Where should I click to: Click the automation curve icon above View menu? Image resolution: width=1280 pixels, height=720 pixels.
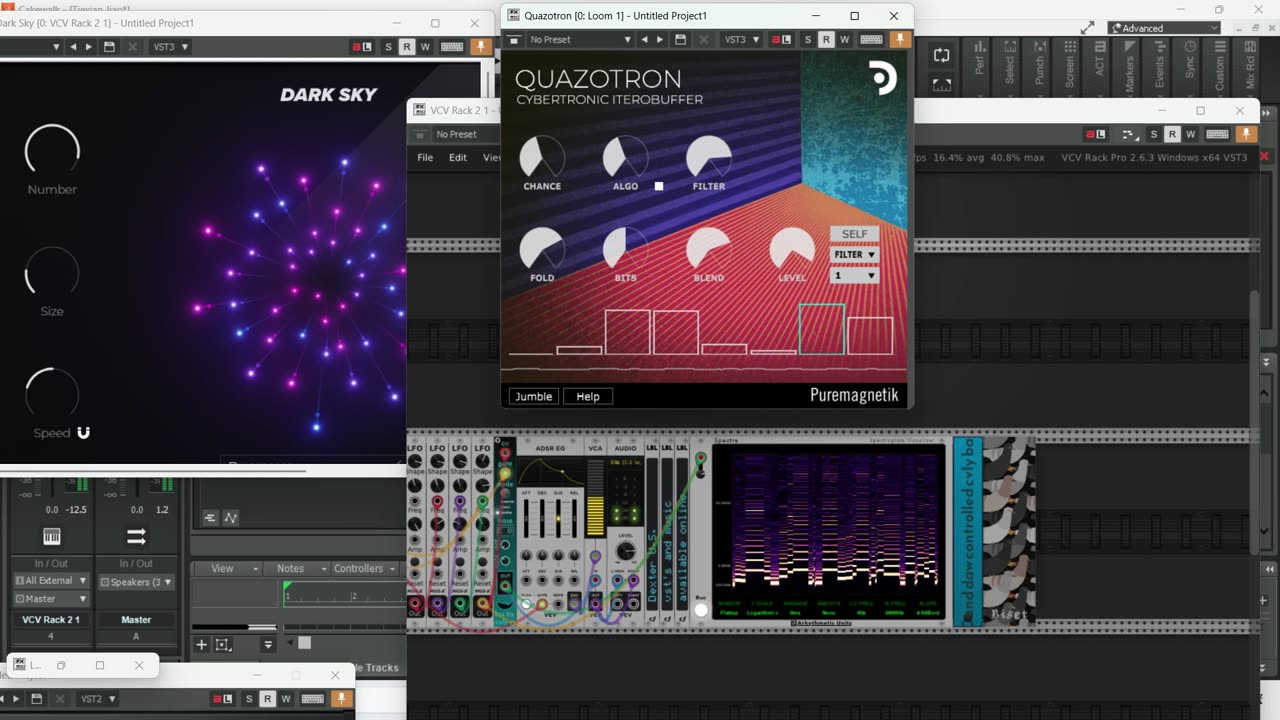click(231, 517)
